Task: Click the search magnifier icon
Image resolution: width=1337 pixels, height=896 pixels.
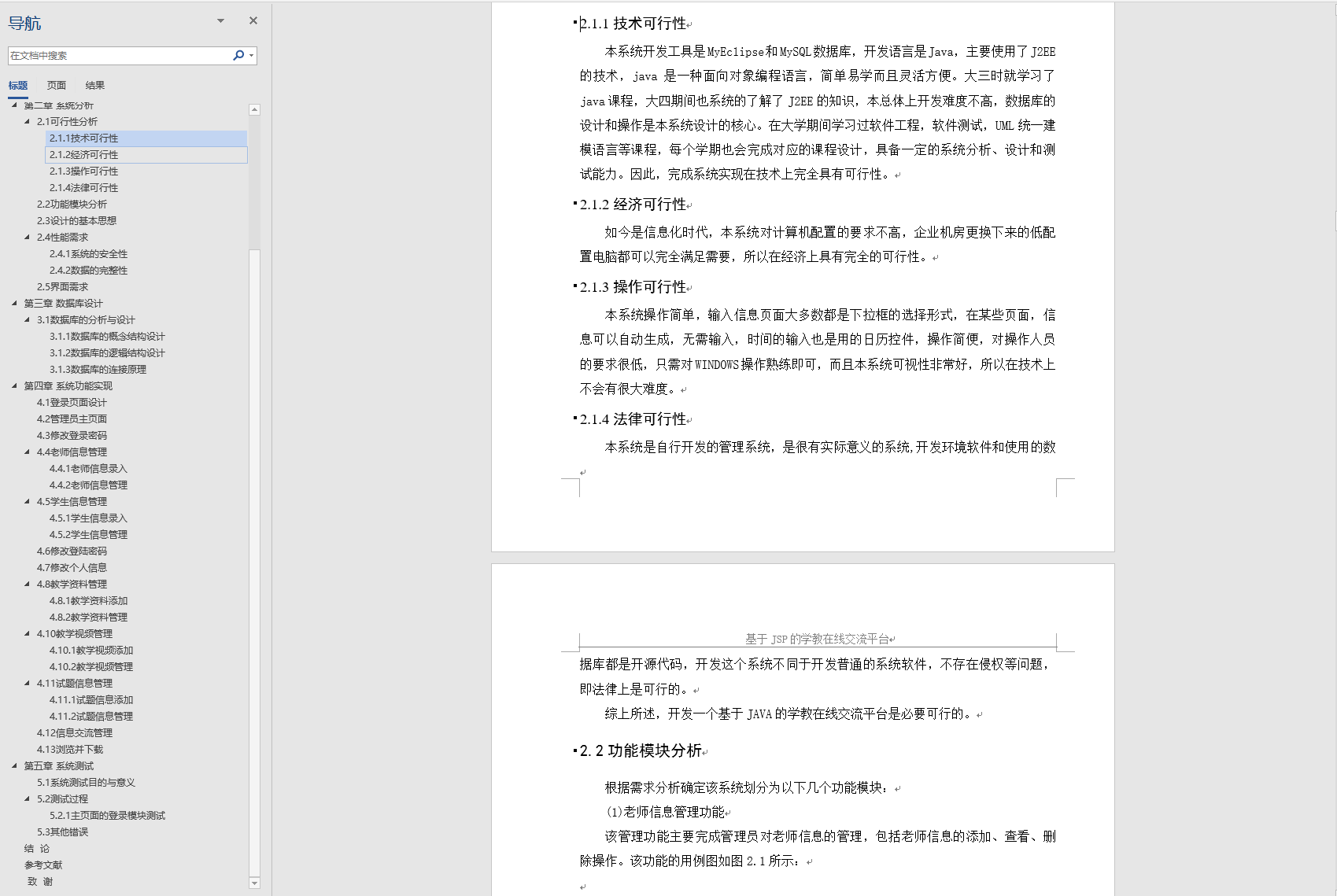Action: pyautogui.click(x=238, y=55)
